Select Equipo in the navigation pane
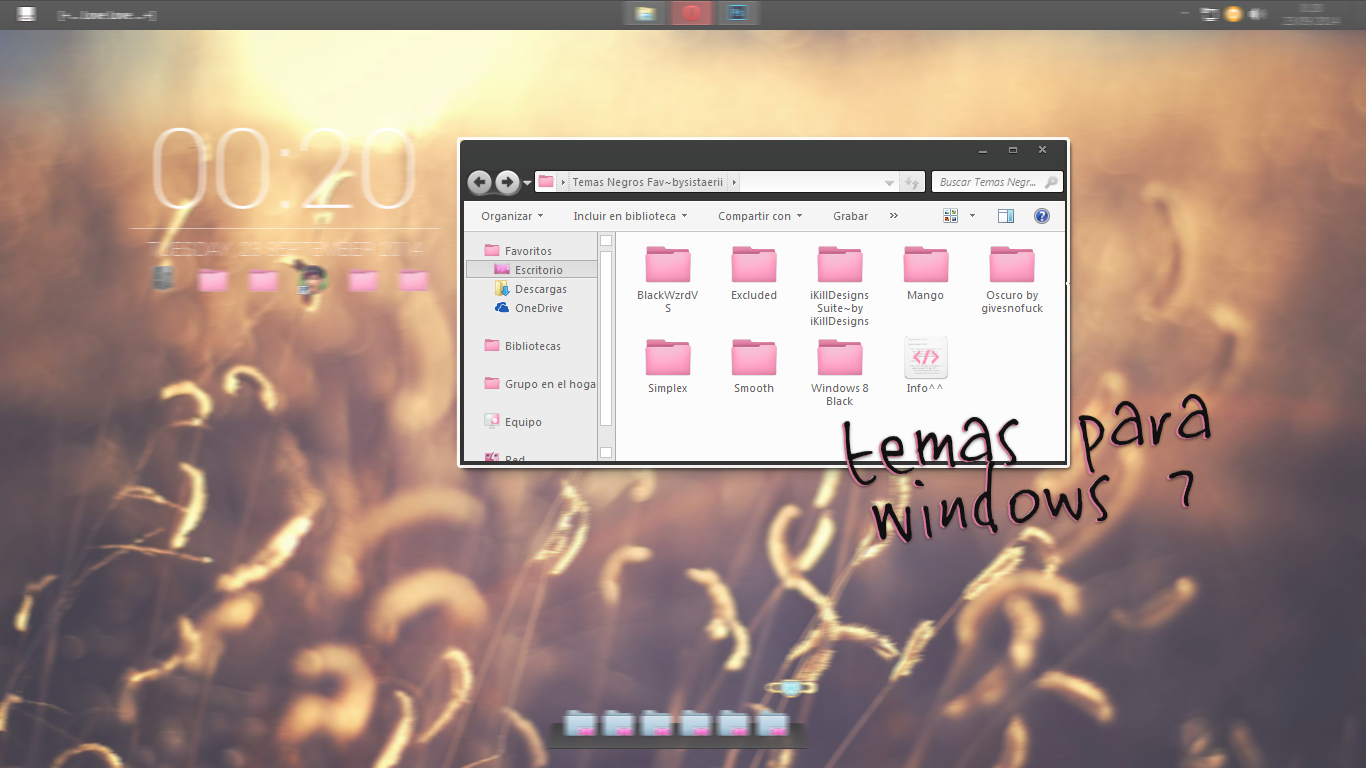The height and width of the screenshot is (768, 1366). pos(513,422)
